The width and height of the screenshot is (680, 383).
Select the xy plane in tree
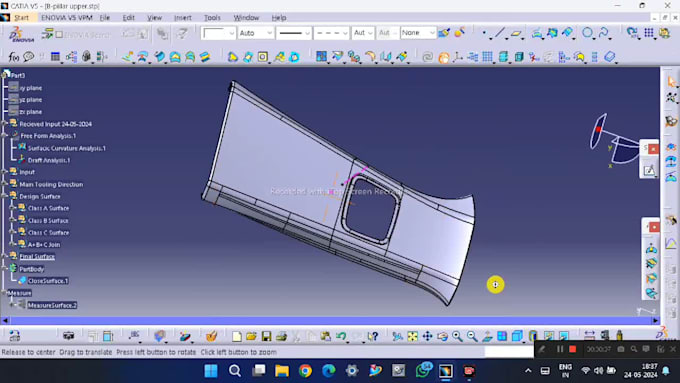point(30,88)
